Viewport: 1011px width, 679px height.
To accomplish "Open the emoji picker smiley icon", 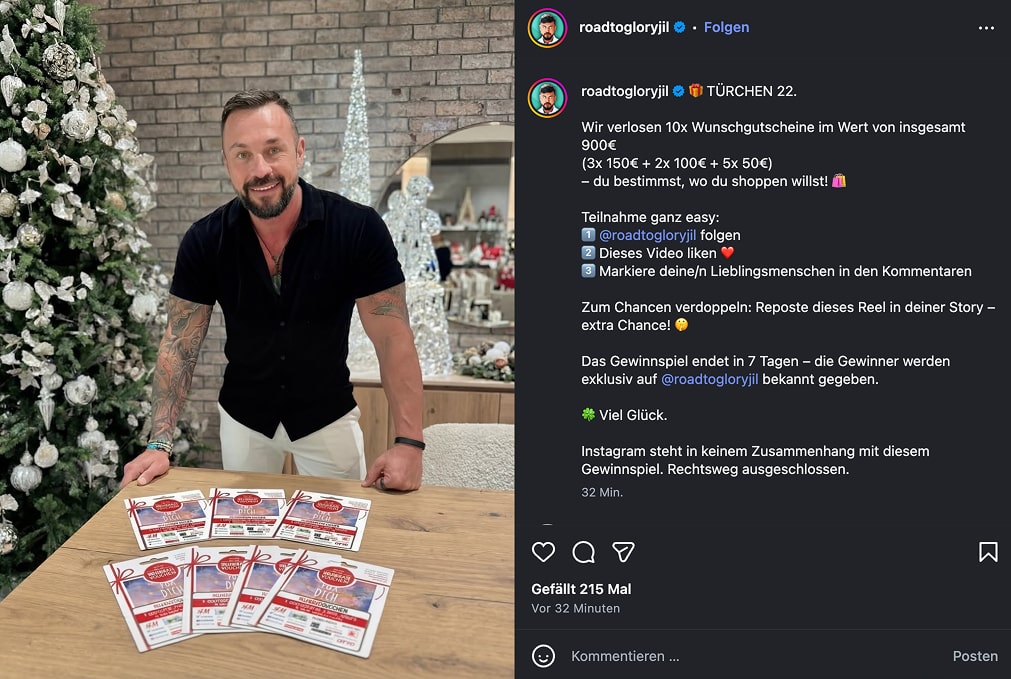I will click(544, 656).
